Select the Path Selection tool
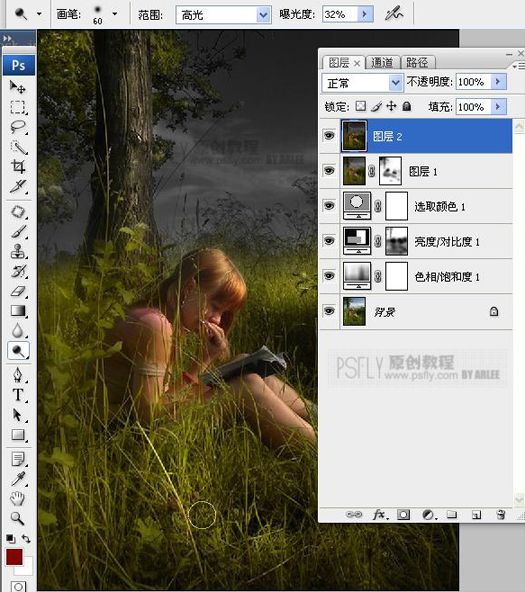Viewport: 525px width, 592px height. pyautogui.click(x=18, y=415)
